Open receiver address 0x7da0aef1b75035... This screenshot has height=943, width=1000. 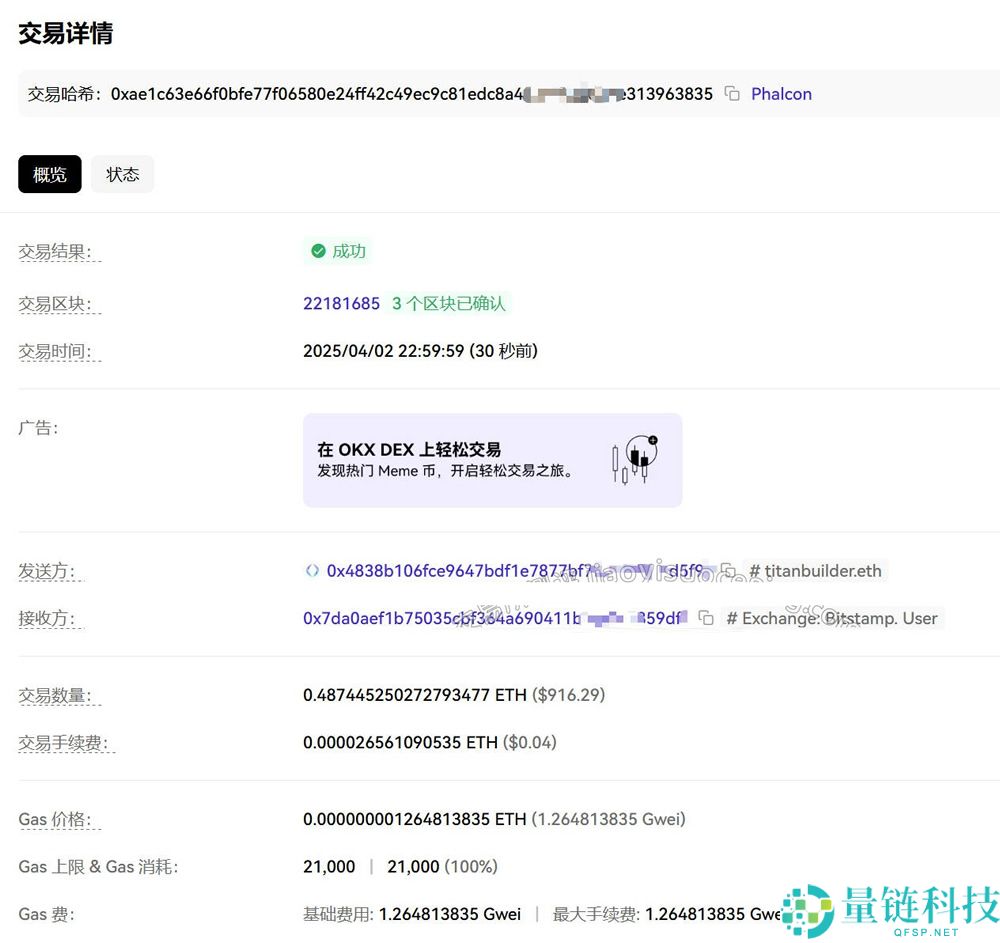[x=494, y=618]
